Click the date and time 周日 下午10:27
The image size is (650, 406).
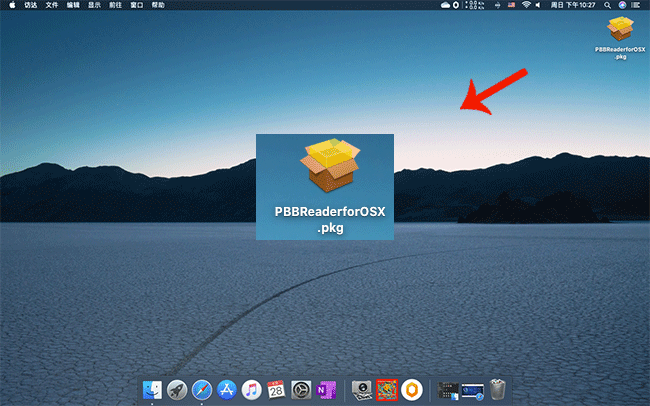point(572,5)
